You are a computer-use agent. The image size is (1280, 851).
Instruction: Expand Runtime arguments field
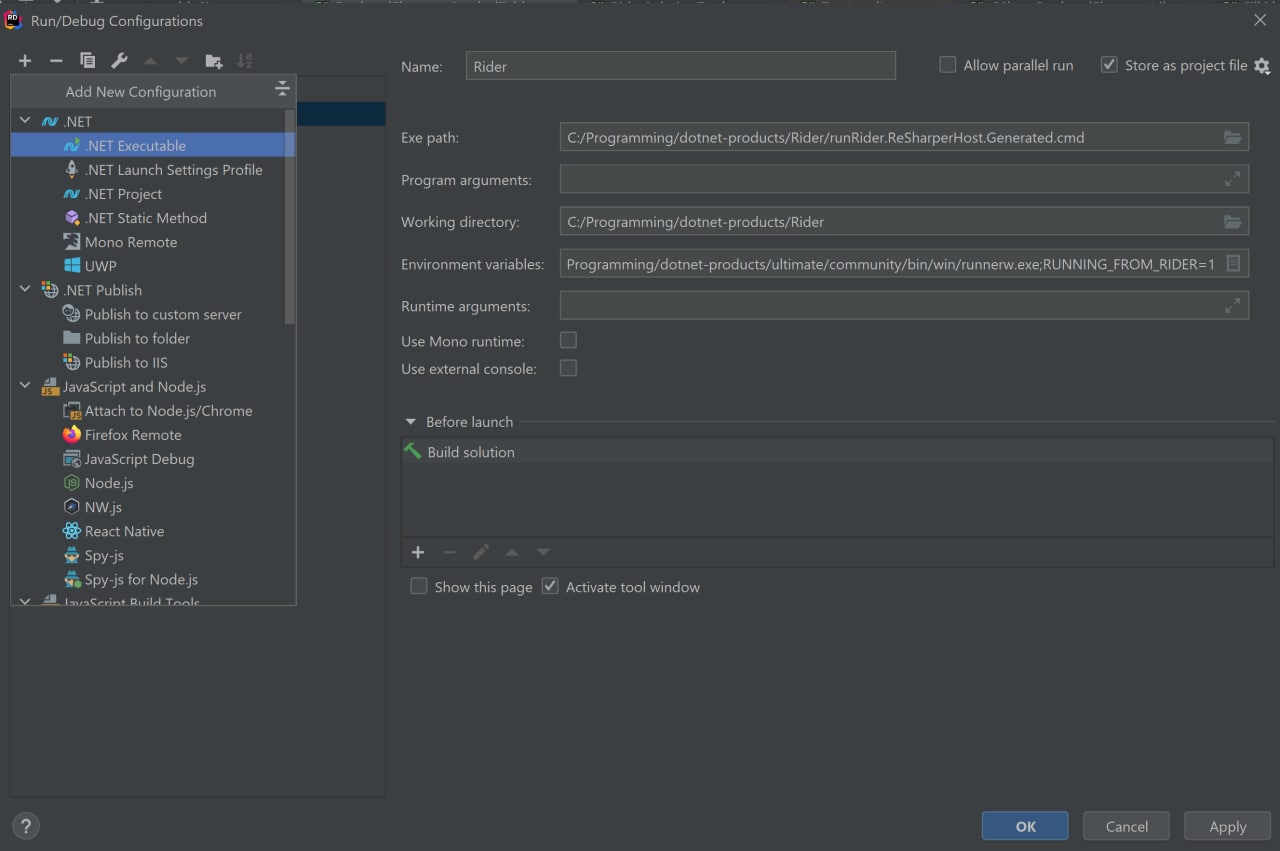(1233, 306)
